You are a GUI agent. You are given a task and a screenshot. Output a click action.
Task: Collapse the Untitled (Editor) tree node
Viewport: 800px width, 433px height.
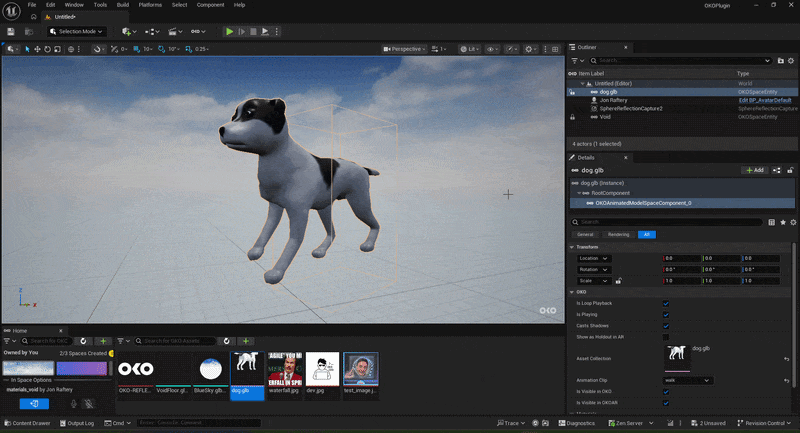pyautogui.click(x=583, y=84)
